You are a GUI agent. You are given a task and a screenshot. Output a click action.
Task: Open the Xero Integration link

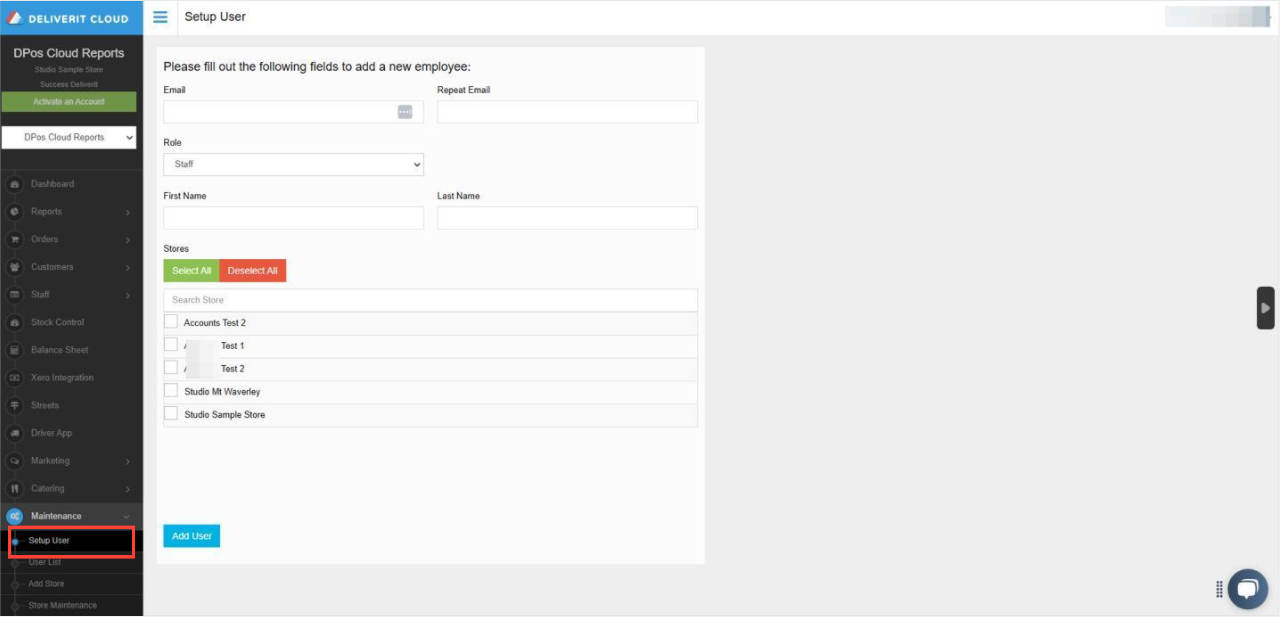[62, 378]
